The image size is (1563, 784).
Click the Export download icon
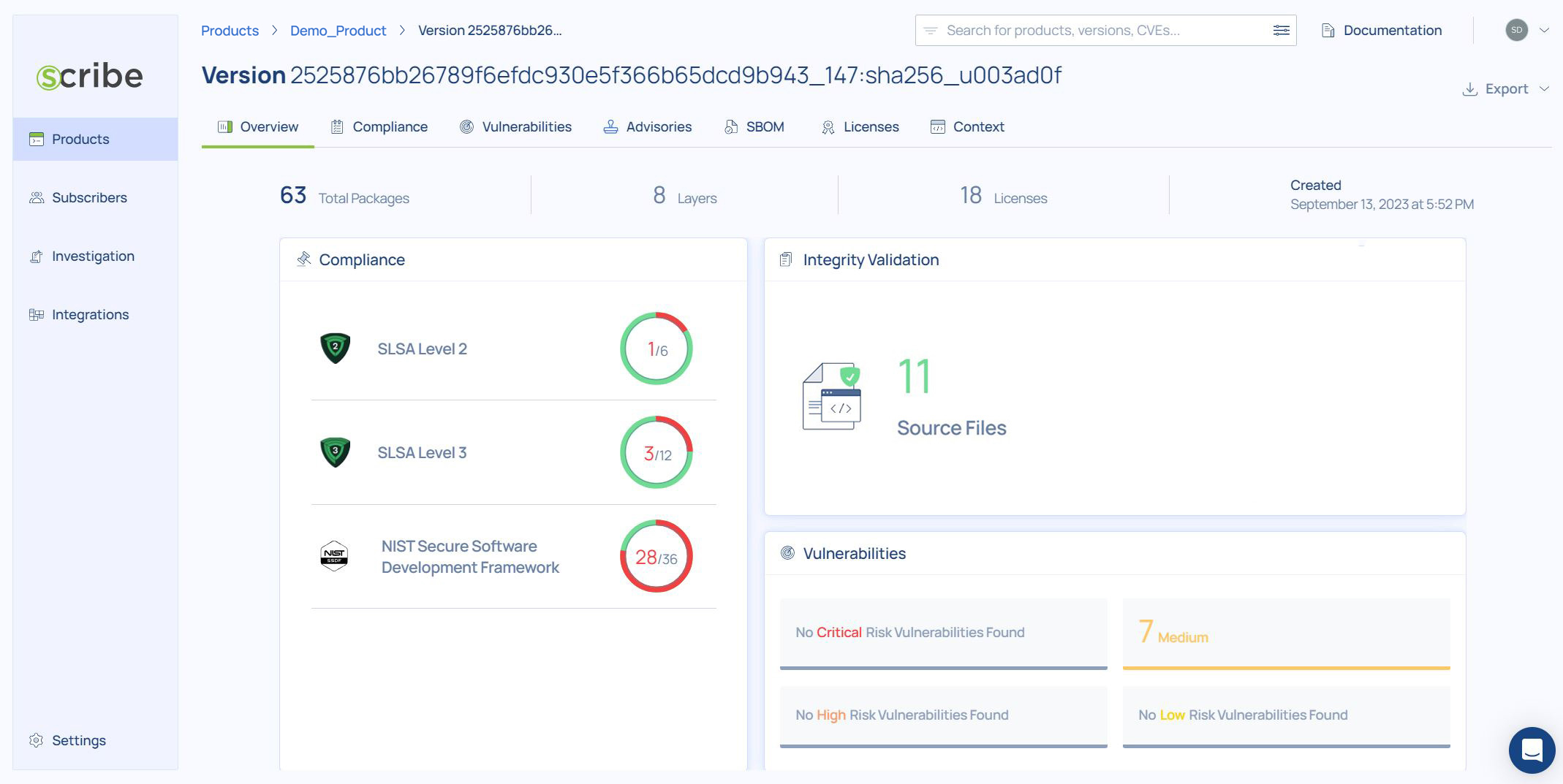[x=1469, y=89]
